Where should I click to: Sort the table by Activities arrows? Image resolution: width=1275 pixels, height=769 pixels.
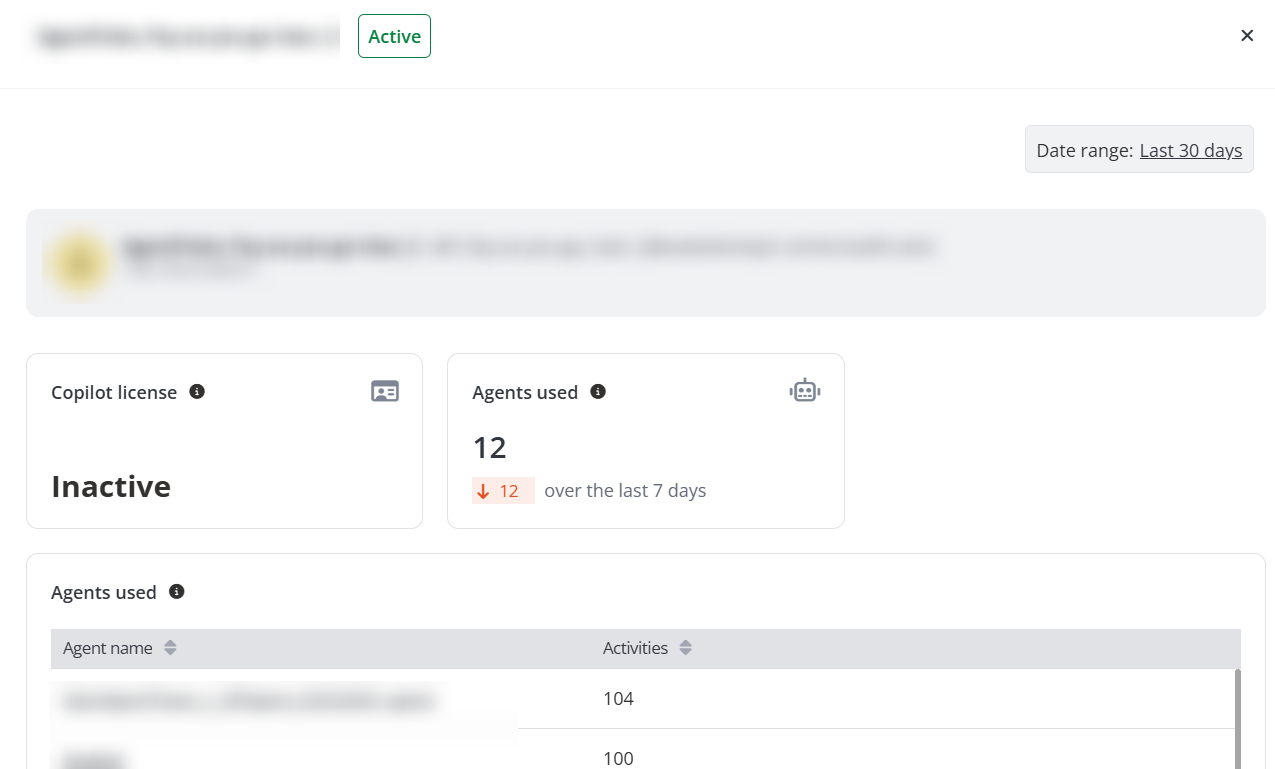[685, 648]
